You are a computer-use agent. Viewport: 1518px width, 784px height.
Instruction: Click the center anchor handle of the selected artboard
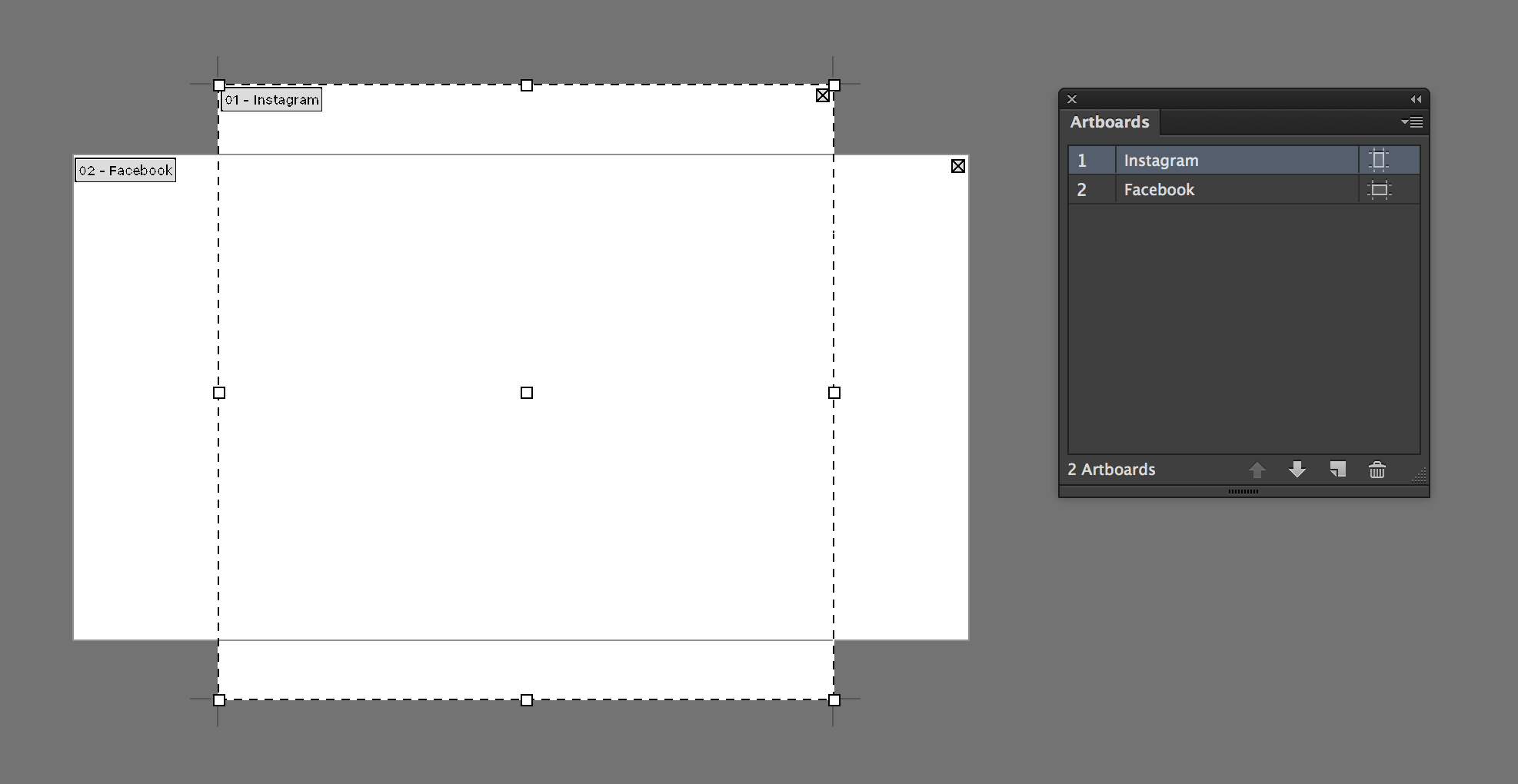pos(526,393)
